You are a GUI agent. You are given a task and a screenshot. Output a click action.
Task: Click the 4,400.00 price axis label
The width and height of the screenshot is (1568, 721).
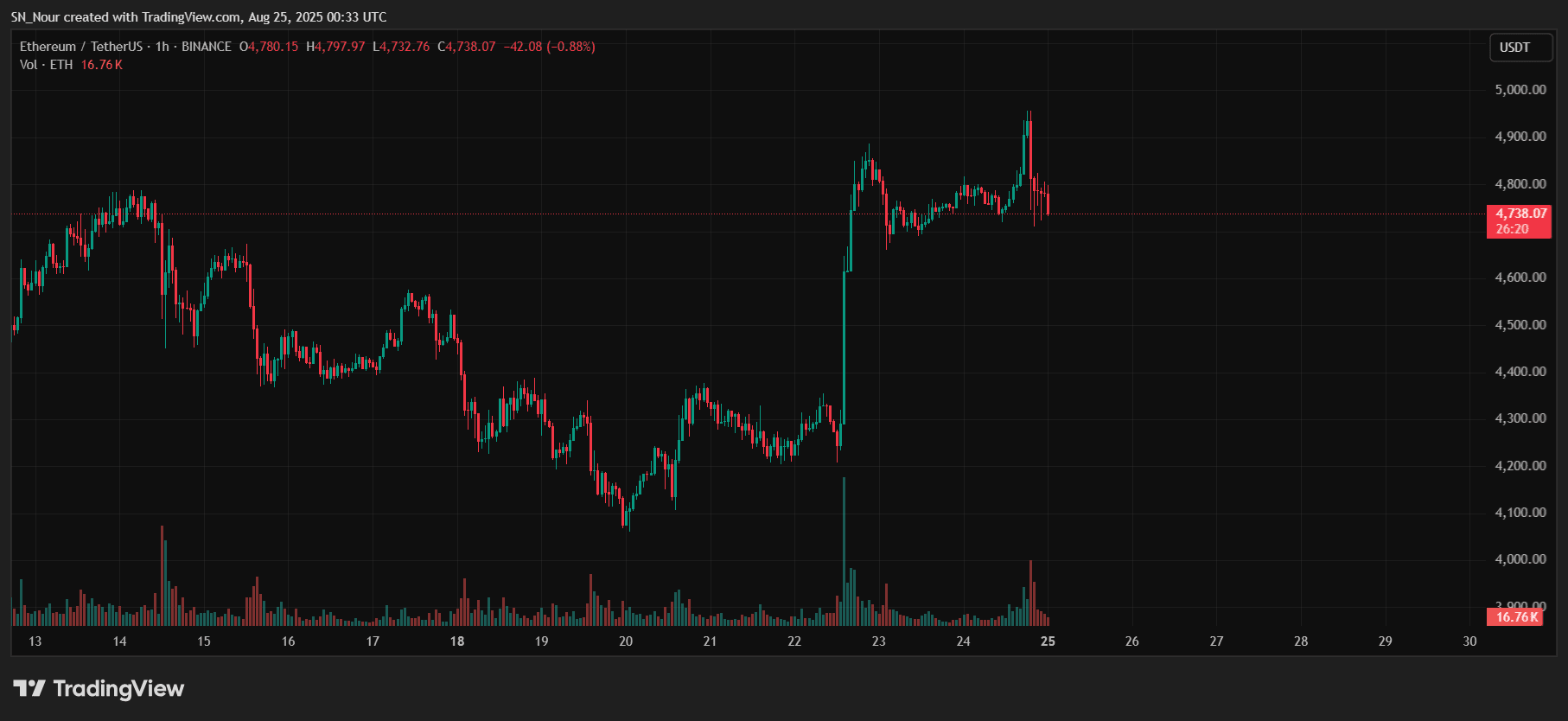coord(1520,372)
